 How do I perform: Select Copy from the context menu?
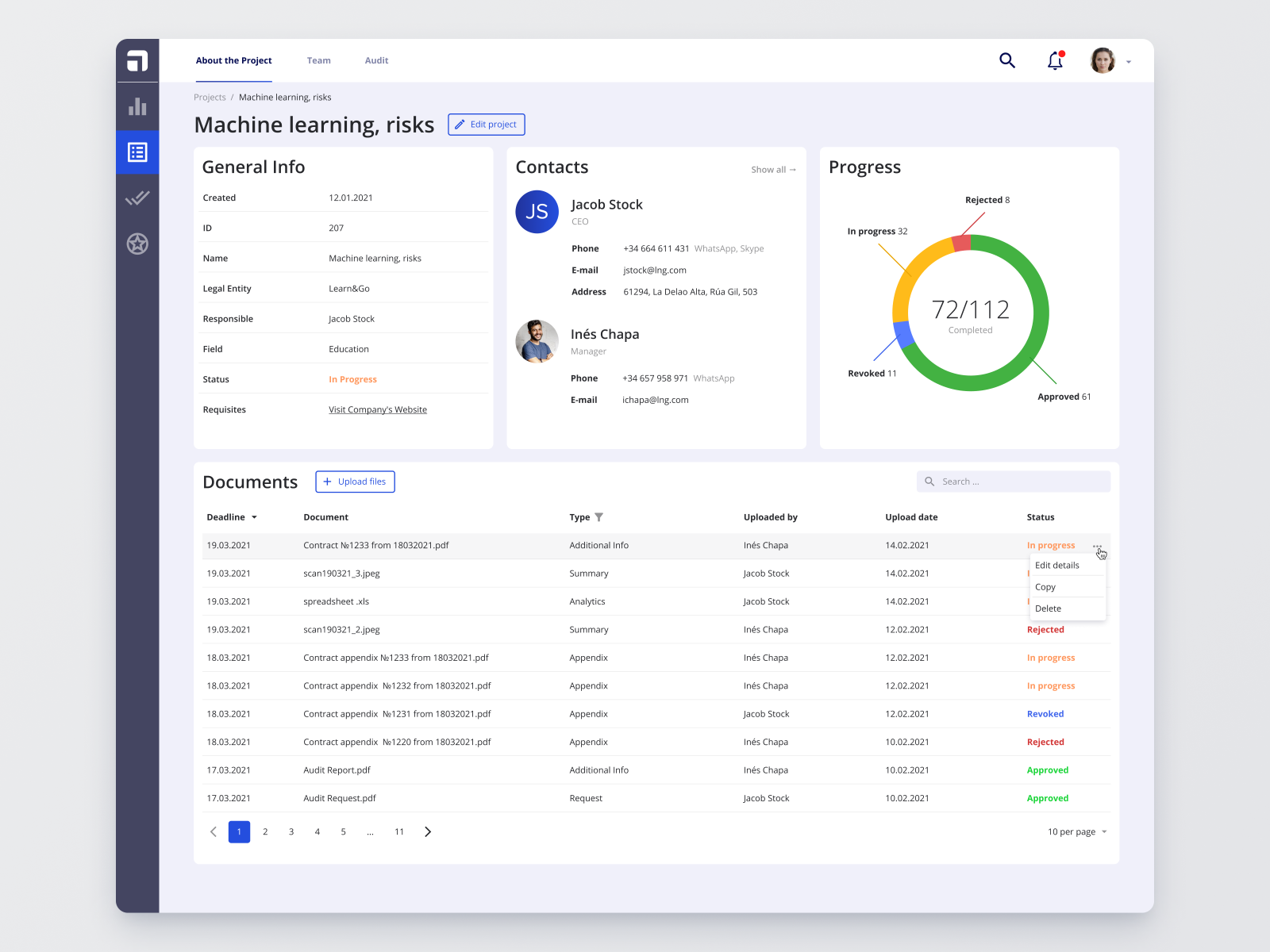click(x=1045, y=586)
